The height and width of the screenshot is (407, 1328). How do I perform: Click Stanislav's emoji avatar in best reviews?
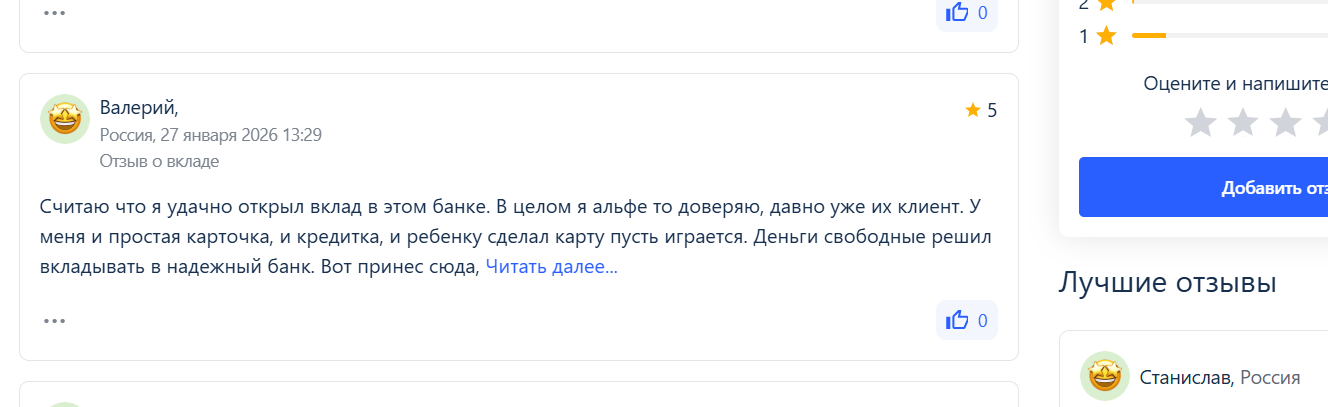click(x=1105, y=377)
